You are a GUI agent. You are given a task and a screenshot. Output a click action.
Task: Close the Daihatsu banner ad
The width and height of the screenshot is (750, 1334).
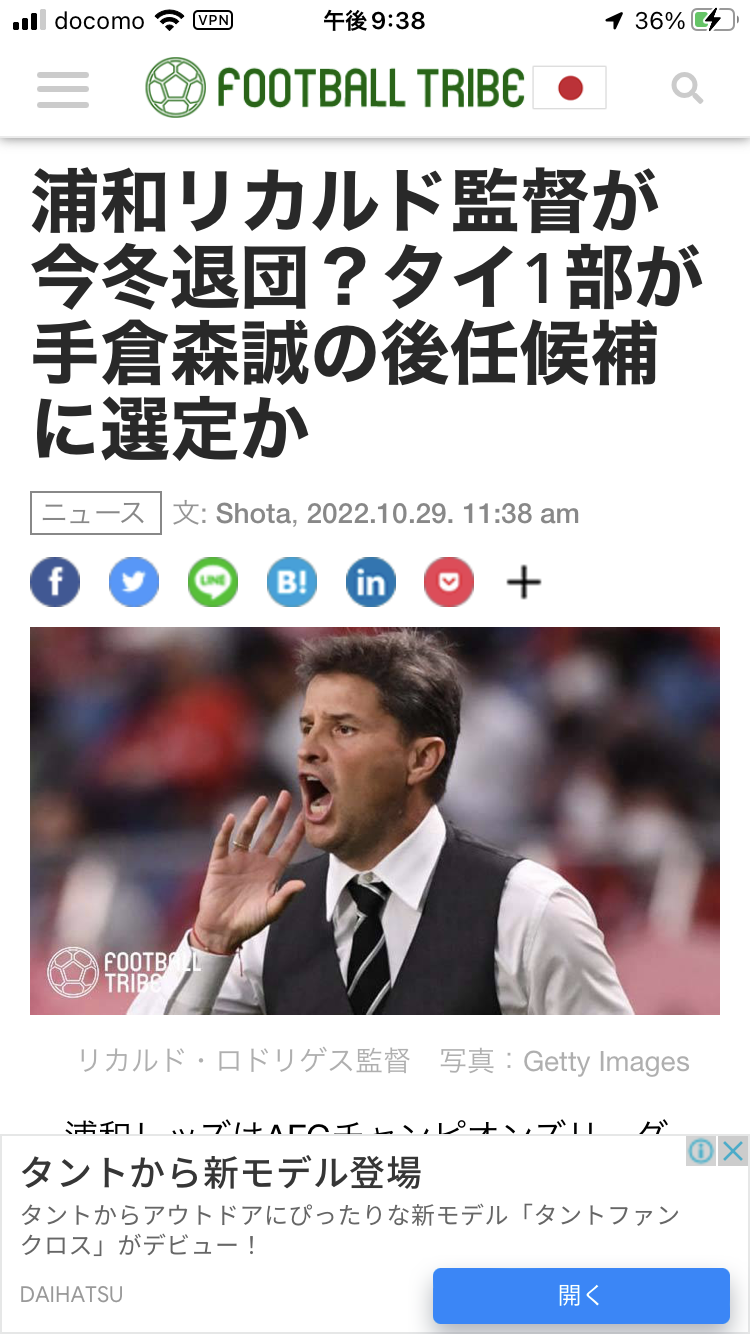pyautogui.click(x=733, y=1151)
